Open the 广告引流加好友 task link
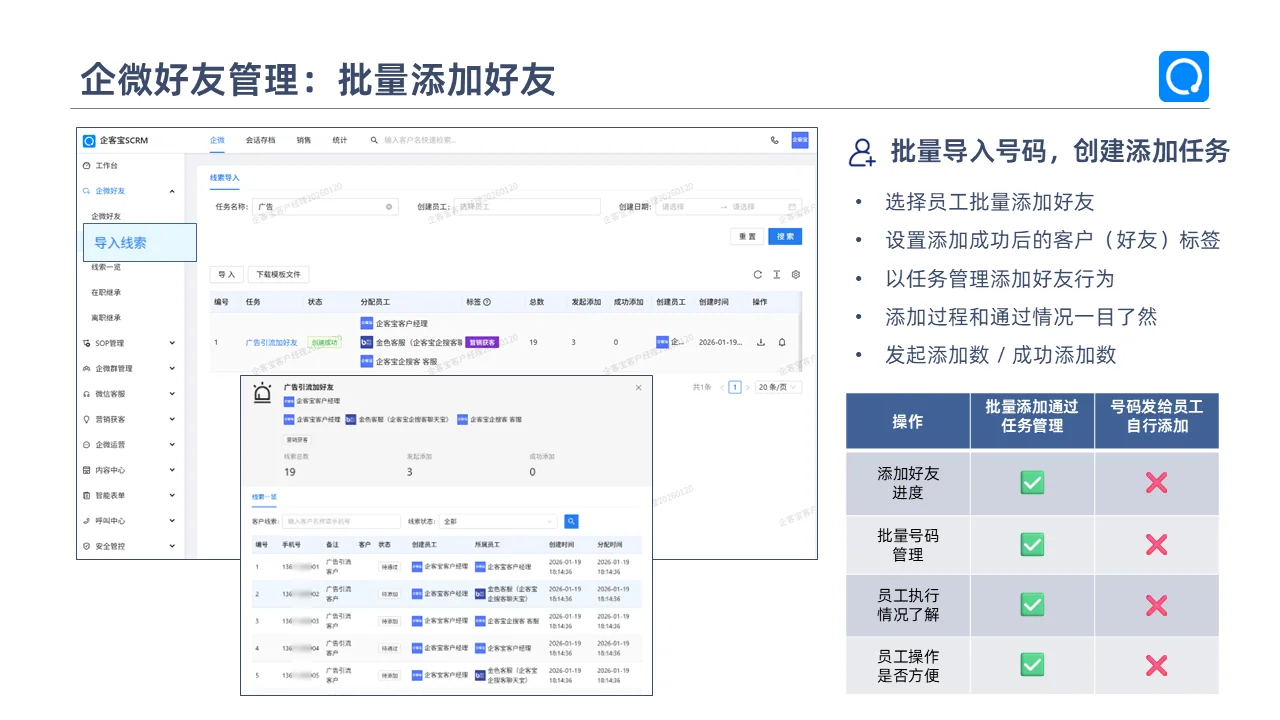1280x720 pixels. point(272,342)
